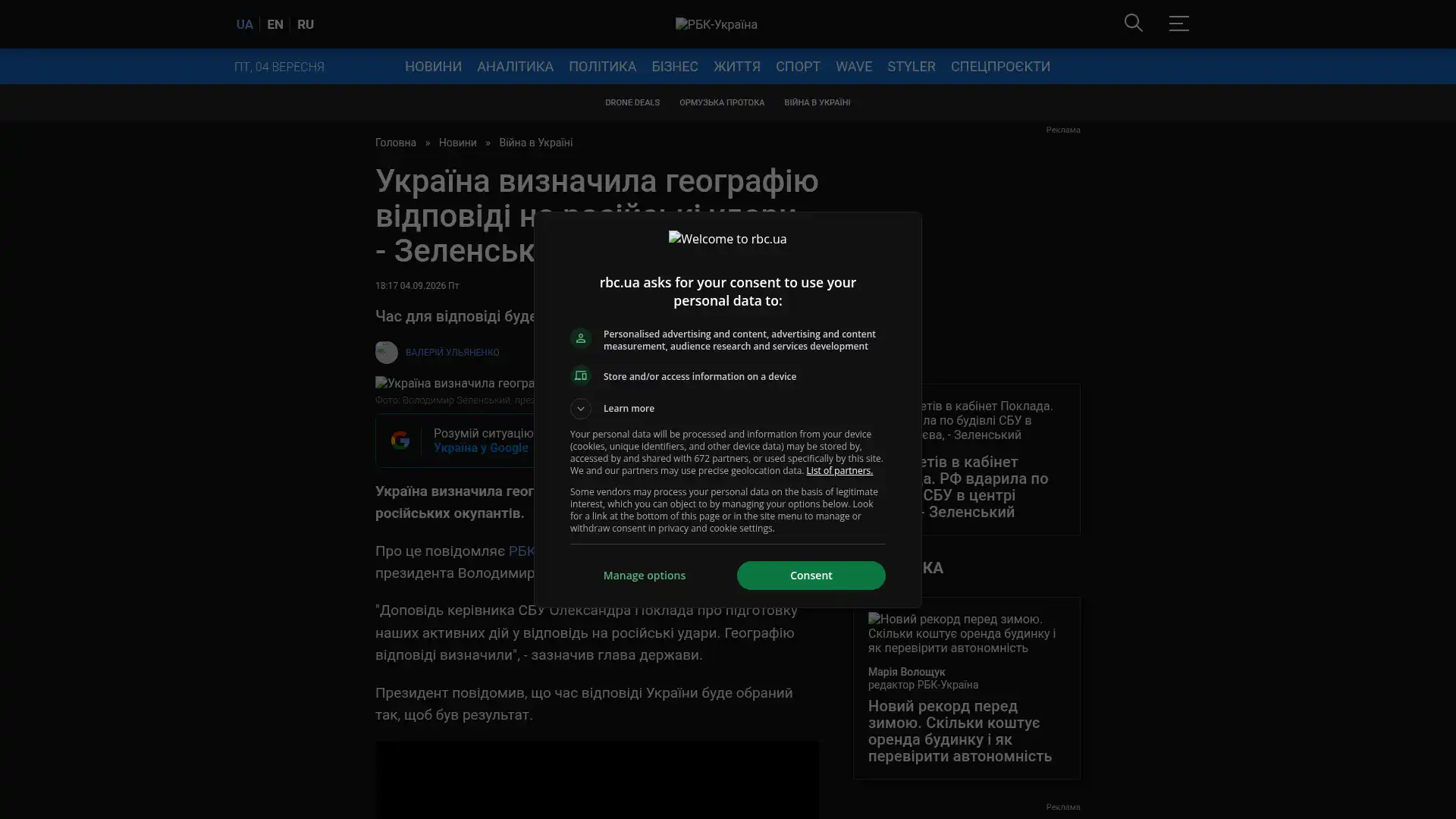This screenshot has height=819, width=1456.
Task: Go to Війна в Україні breadcrumb
Action: [x=536, y=143]
